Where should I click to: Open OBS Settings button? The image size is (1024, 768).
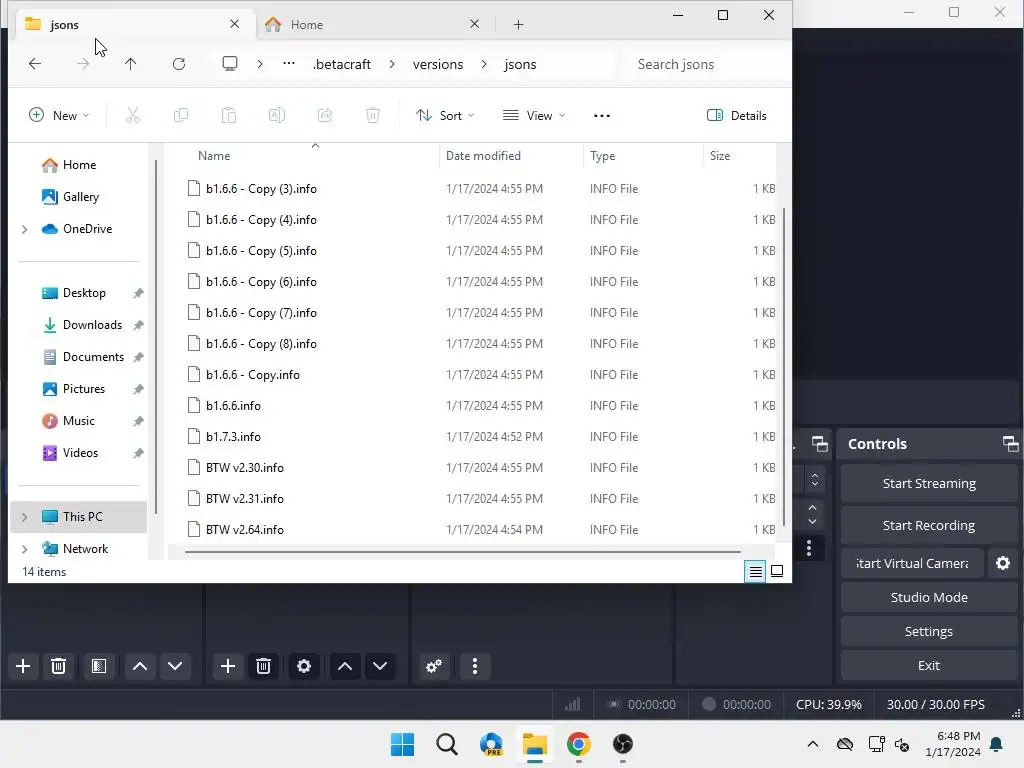click(x=929, y=632)
